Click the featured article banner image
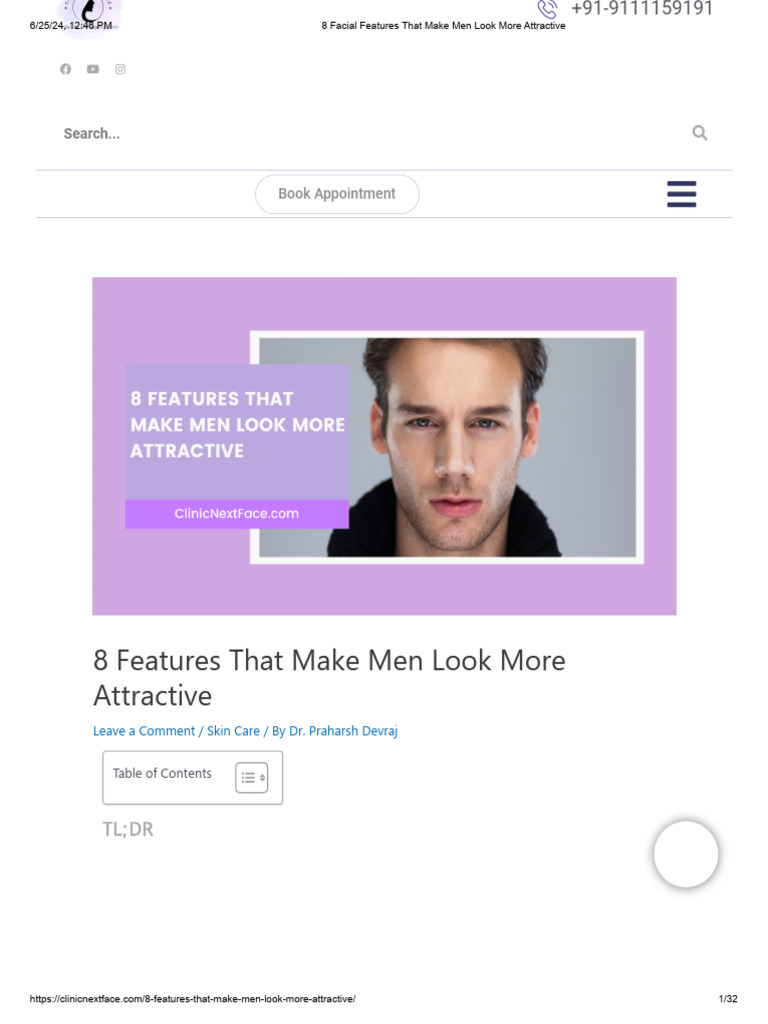Screen dimensions: 768x1024 [x=384, y=446]
